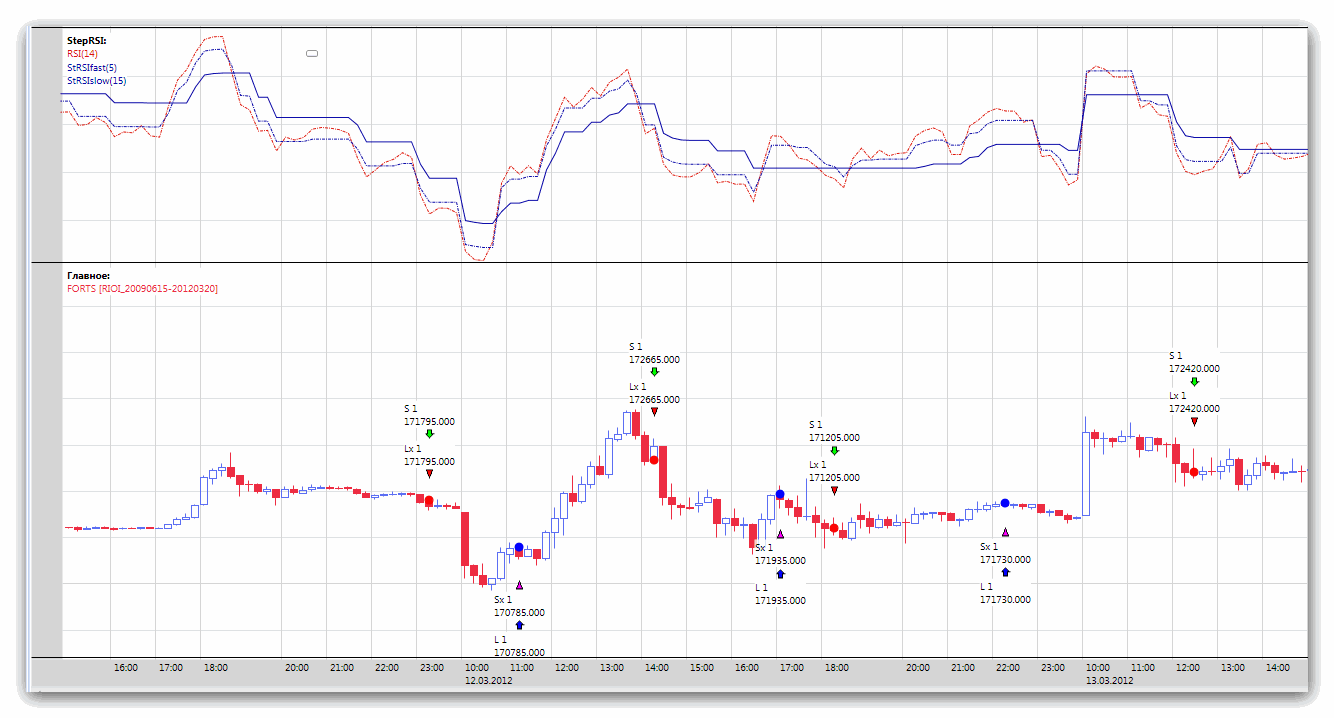Viewport: 1334px width, 718px height.
Task: Click the S 1 label above 172665.000
Action: click(637, 347)
